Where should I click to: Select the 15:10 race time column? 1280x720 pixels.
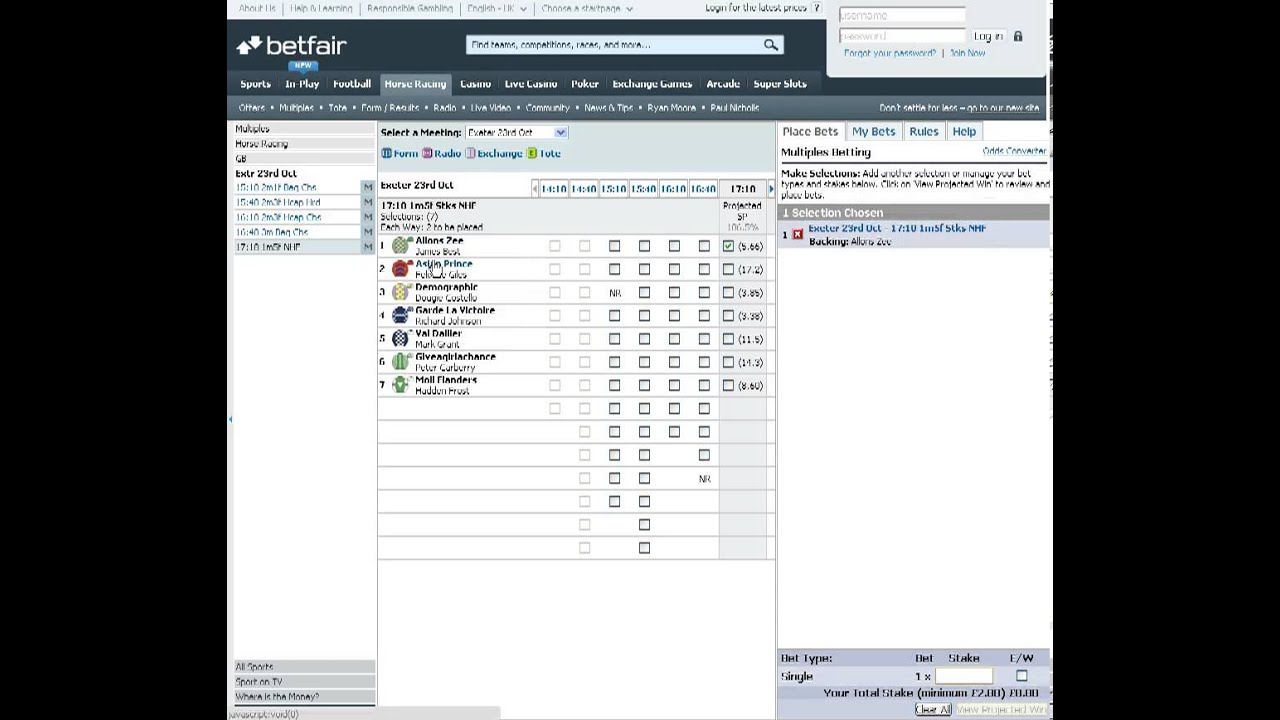click(x=613, y=189)
